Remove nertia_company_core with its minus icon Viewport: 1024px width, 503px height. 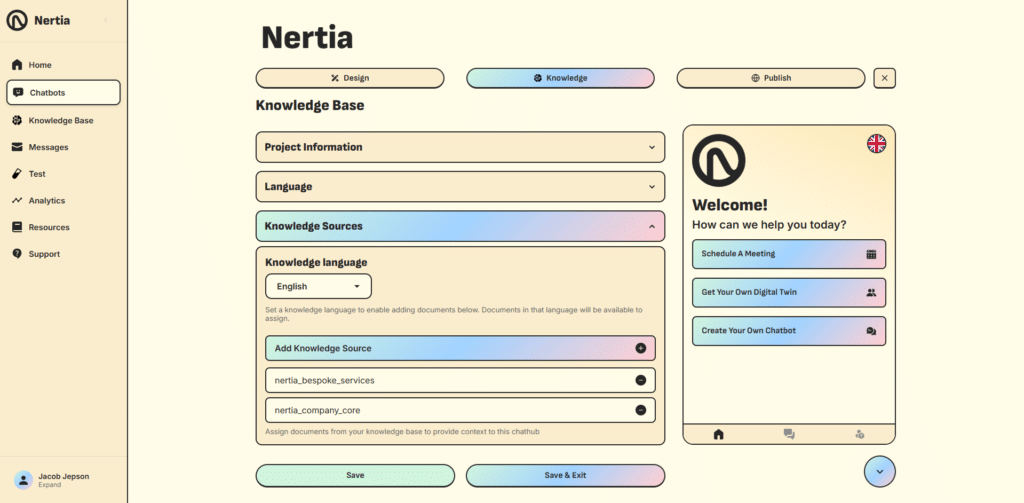point(641,410)
